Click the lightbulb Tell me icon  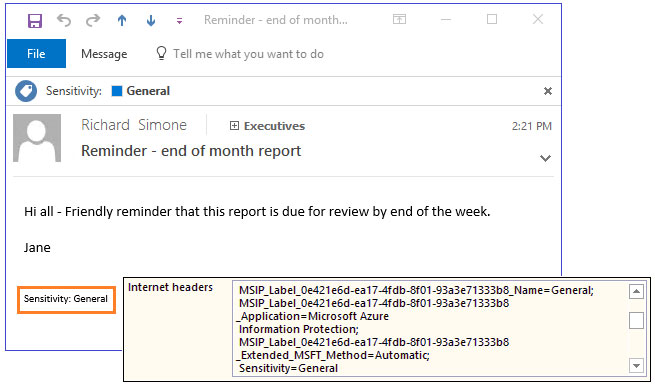(x=161, y=53)
